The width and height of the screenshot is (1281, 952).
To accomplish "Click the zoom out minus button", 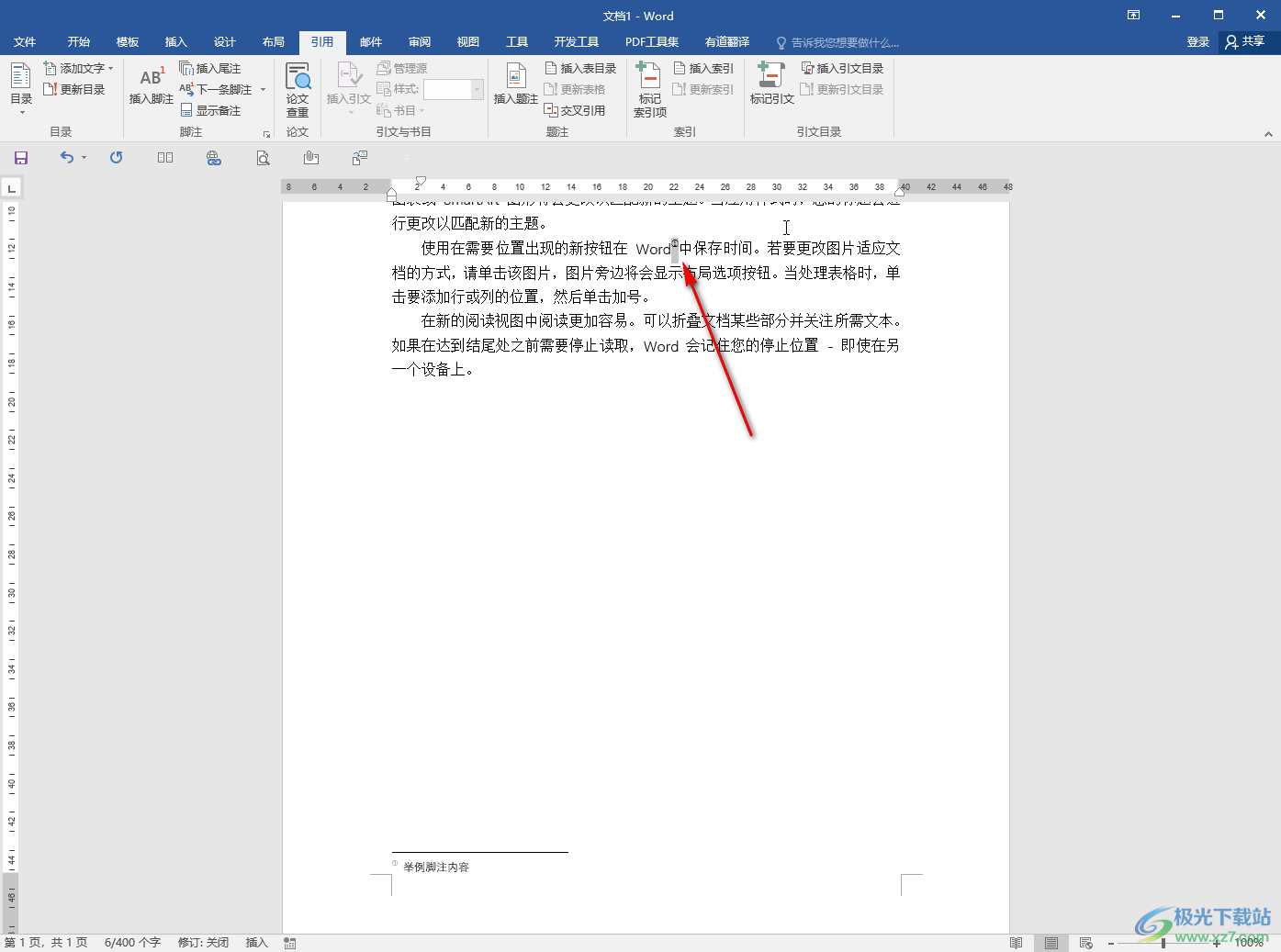I will pyautogui.click(x=1111, y=943).
